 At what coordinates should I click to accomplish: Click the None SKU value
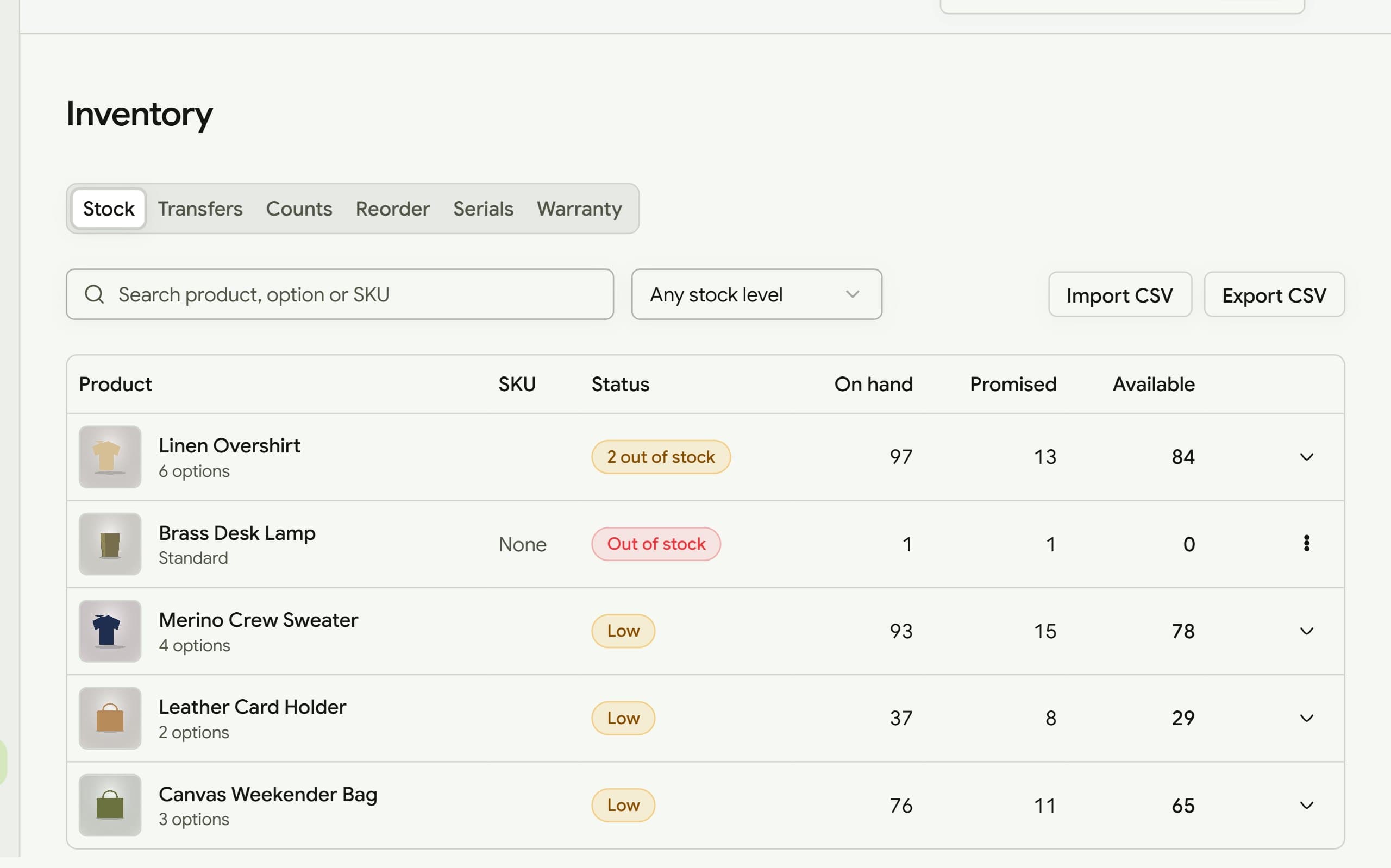(x=522, y=544)
